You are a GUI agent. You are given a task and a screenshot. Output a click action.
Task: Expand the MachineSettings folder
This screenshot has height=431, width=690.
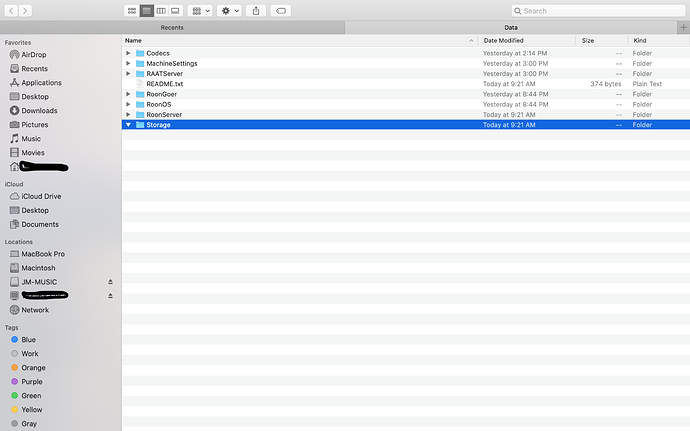pyautogui.click(x=128, y=63)
